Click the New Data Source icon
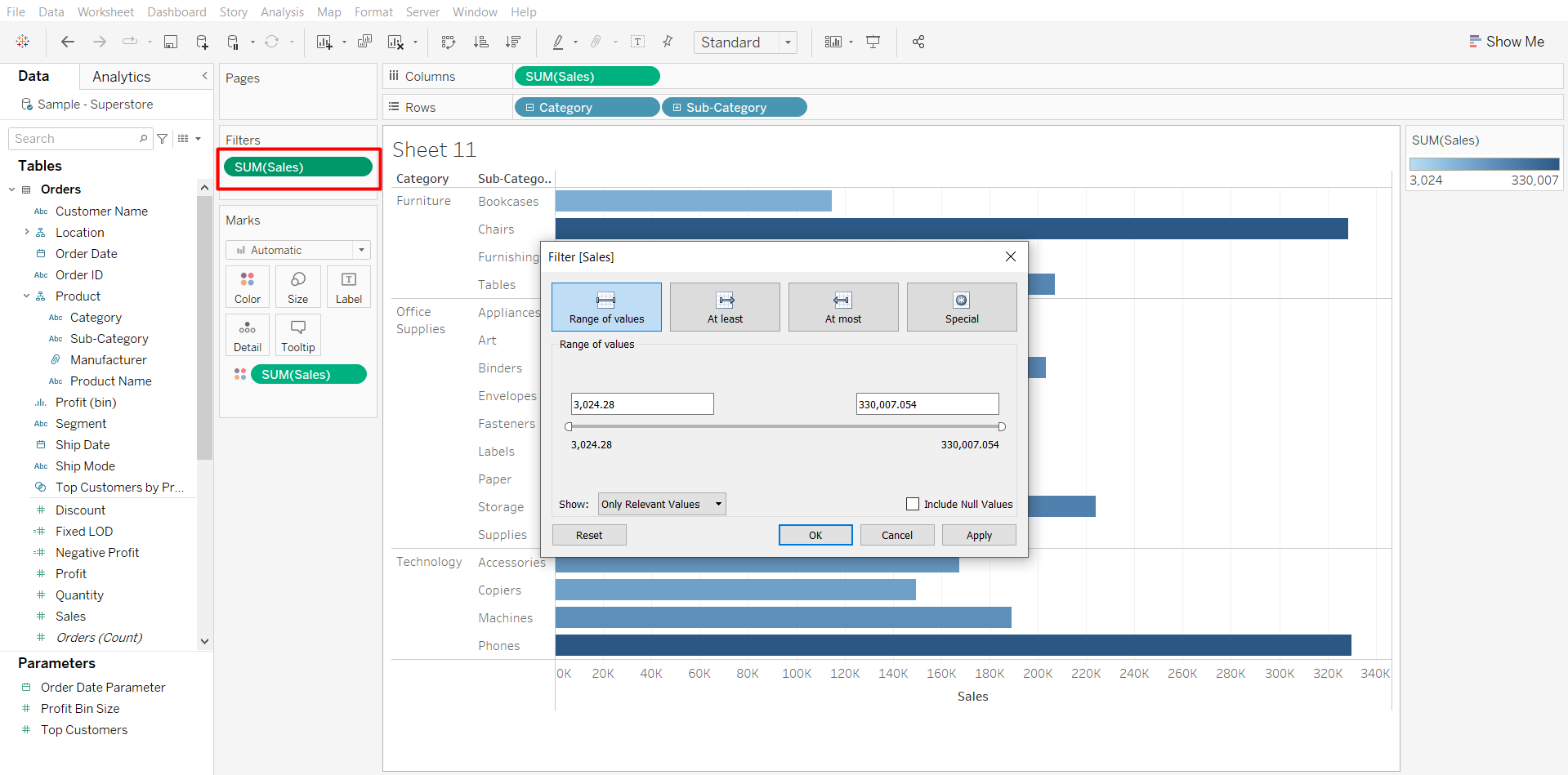 point(202,42)
